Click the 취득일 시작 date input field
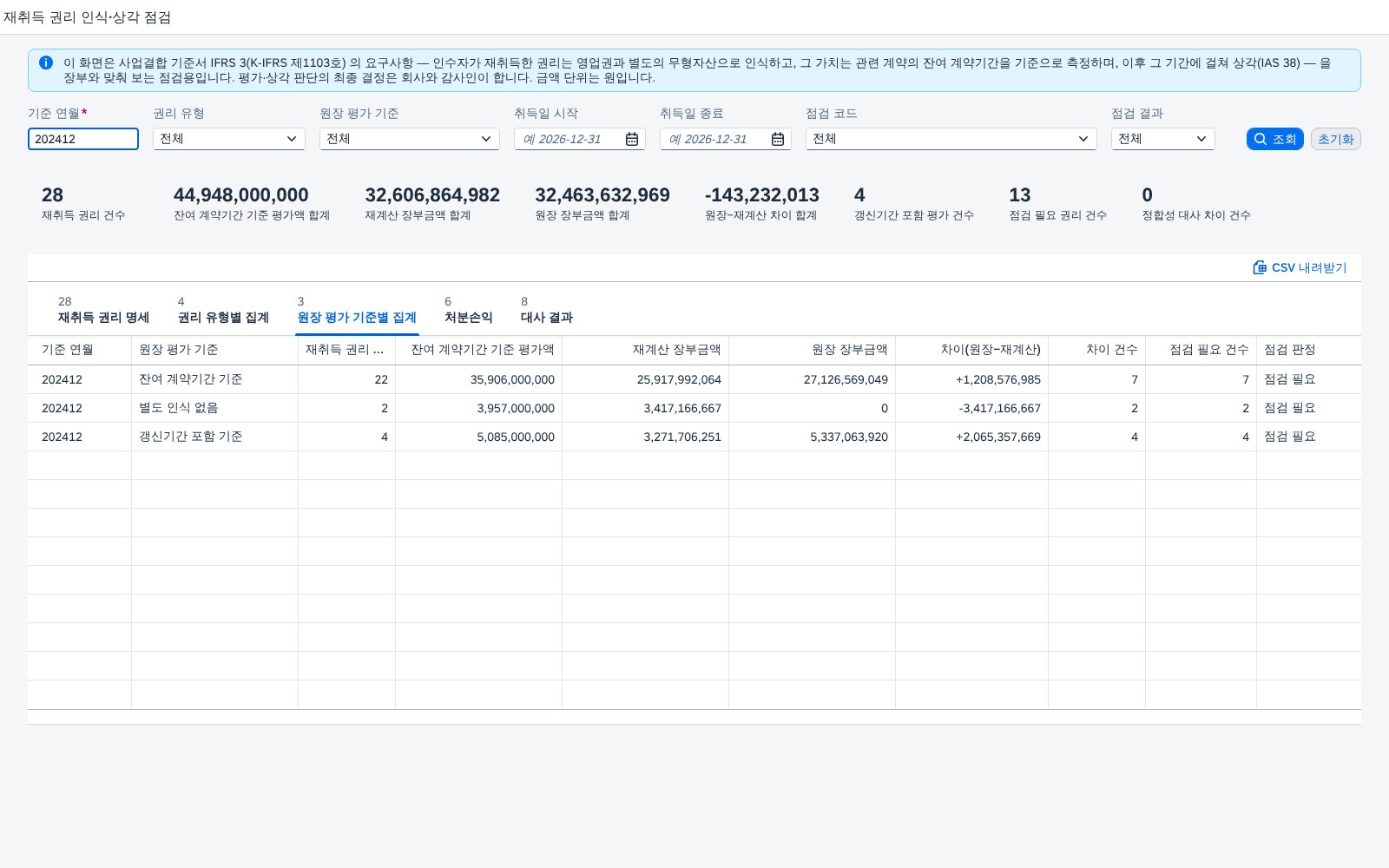 [x=569, y=139]
